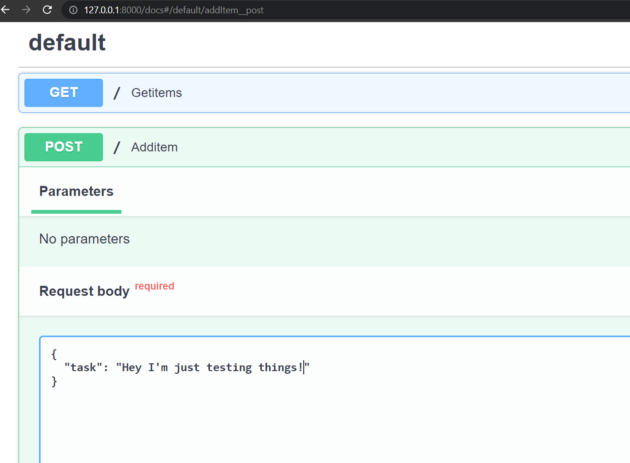
Task: Click the Request body heading
Action: click(x=84, y=291)
